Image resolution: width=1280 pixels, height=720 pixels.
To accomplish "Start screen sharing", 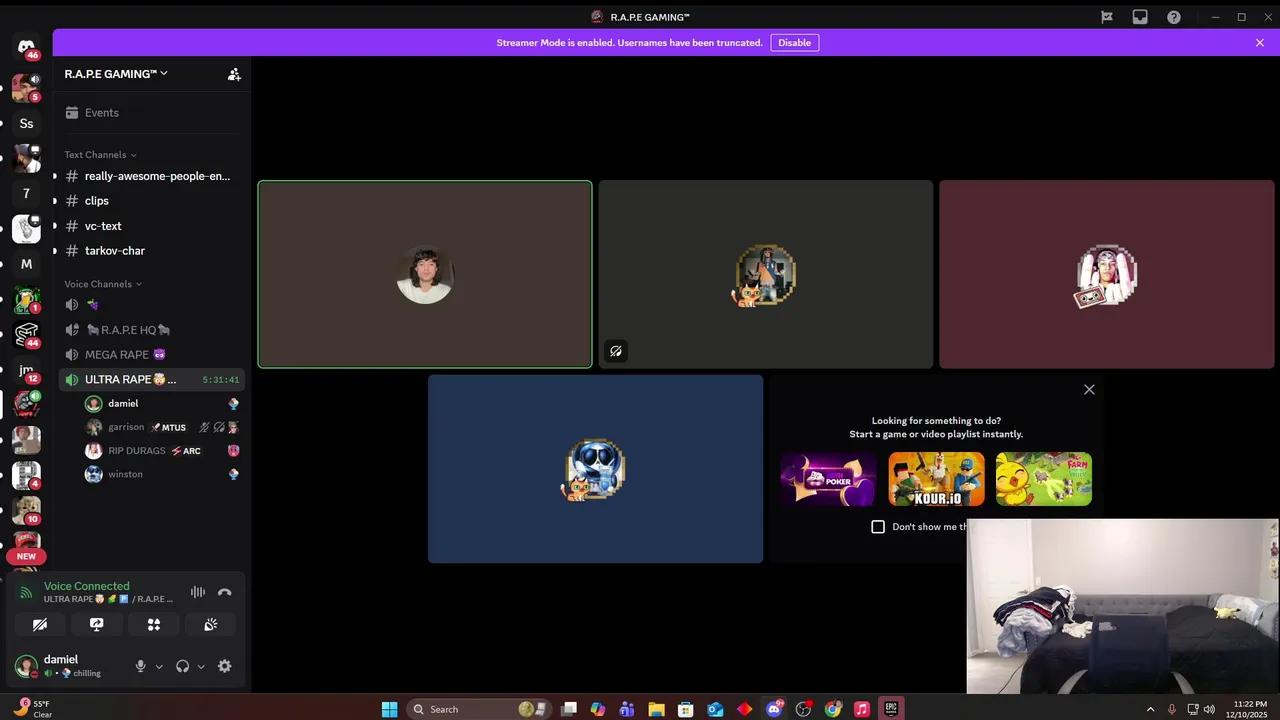I will coord(96,624).
